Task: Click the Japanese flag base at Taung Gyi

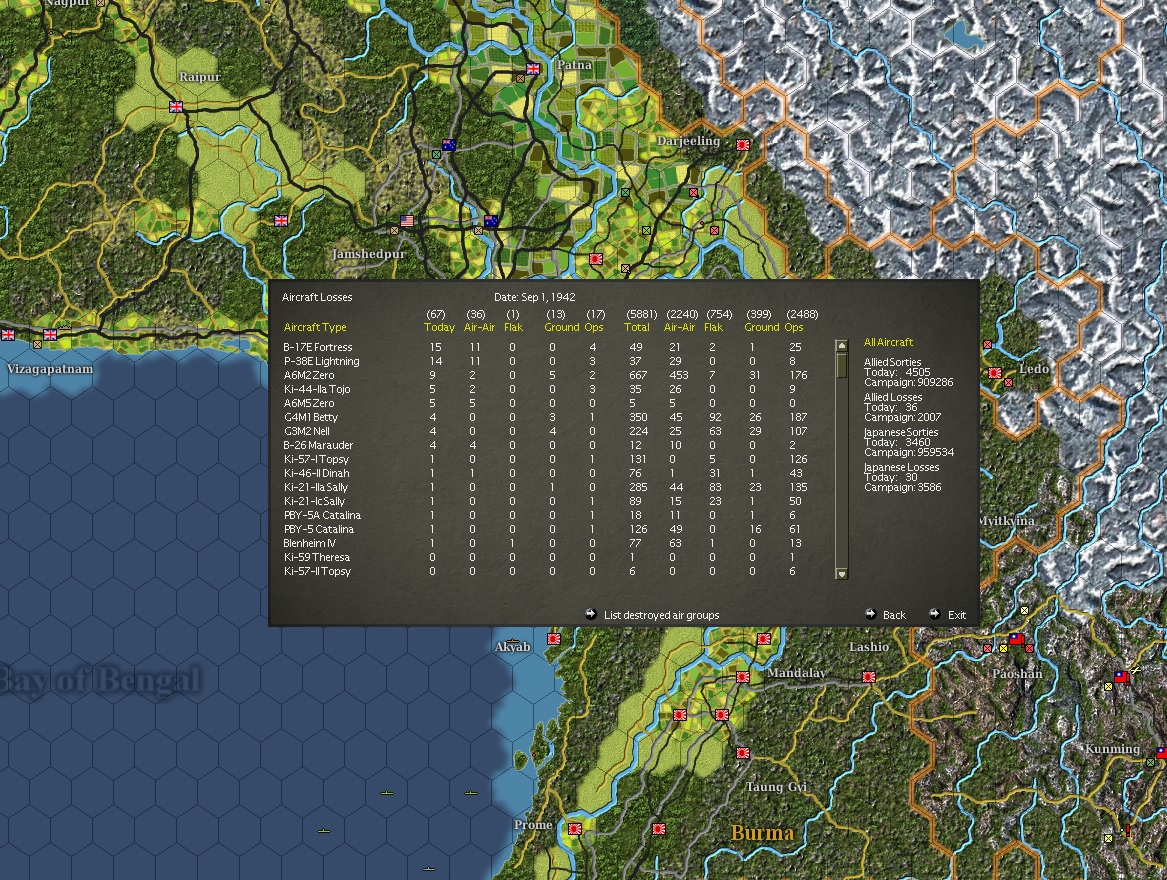Action: (742, 753)
